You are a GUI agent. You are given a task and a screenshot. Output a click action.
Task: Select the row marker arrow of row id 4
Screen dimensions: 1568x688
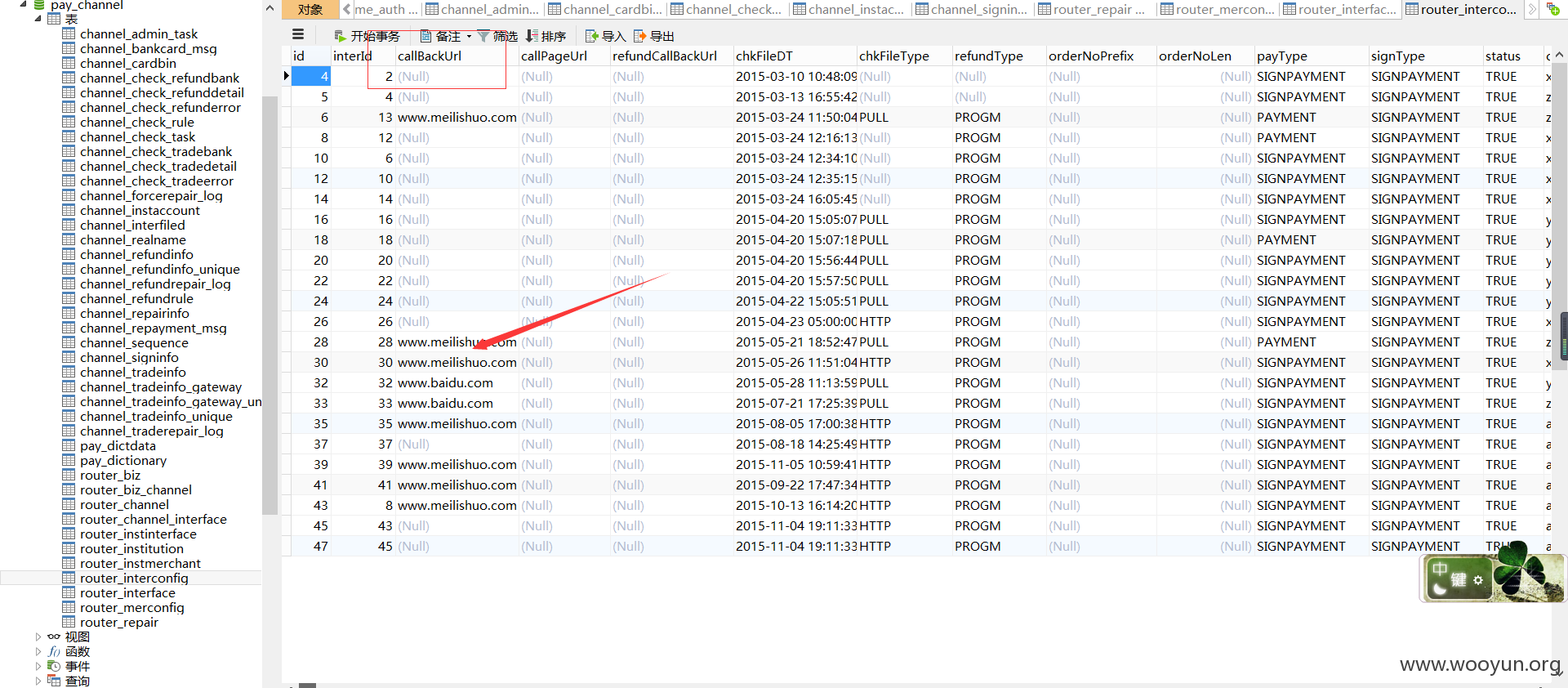pos(286,76)
